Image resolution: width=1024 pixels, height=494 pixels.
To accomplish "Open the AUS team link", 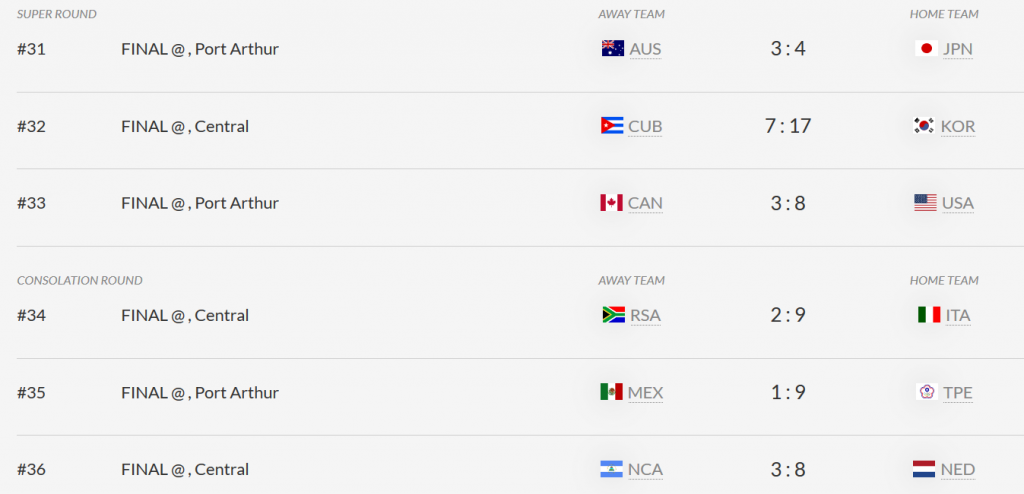I will (x=645, y=49).
